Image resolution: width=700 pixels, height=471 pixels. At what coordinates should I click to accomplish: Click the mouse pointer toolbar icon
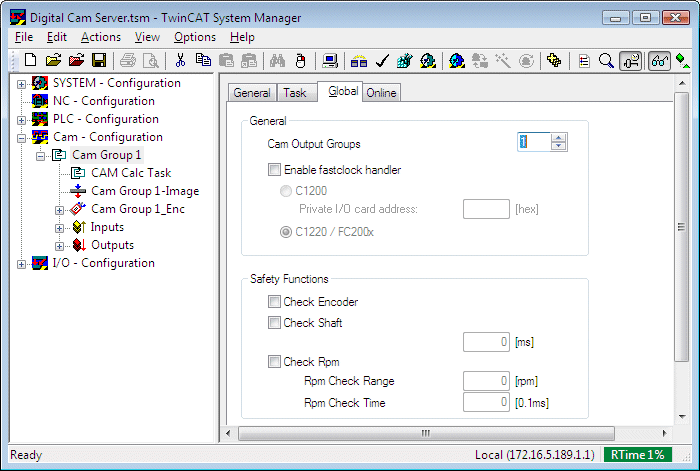pos(300,60)
